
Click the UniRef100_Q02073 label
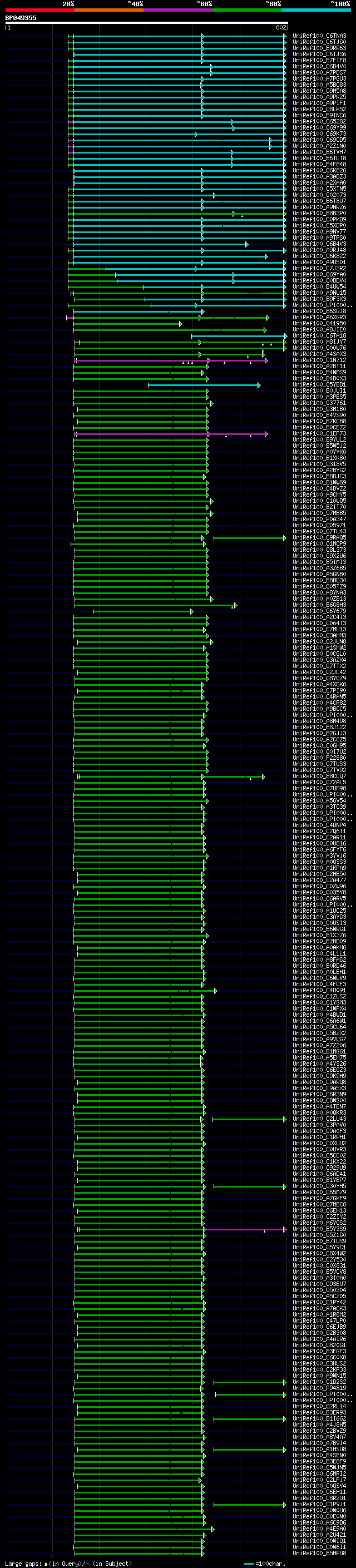[319, 195]
